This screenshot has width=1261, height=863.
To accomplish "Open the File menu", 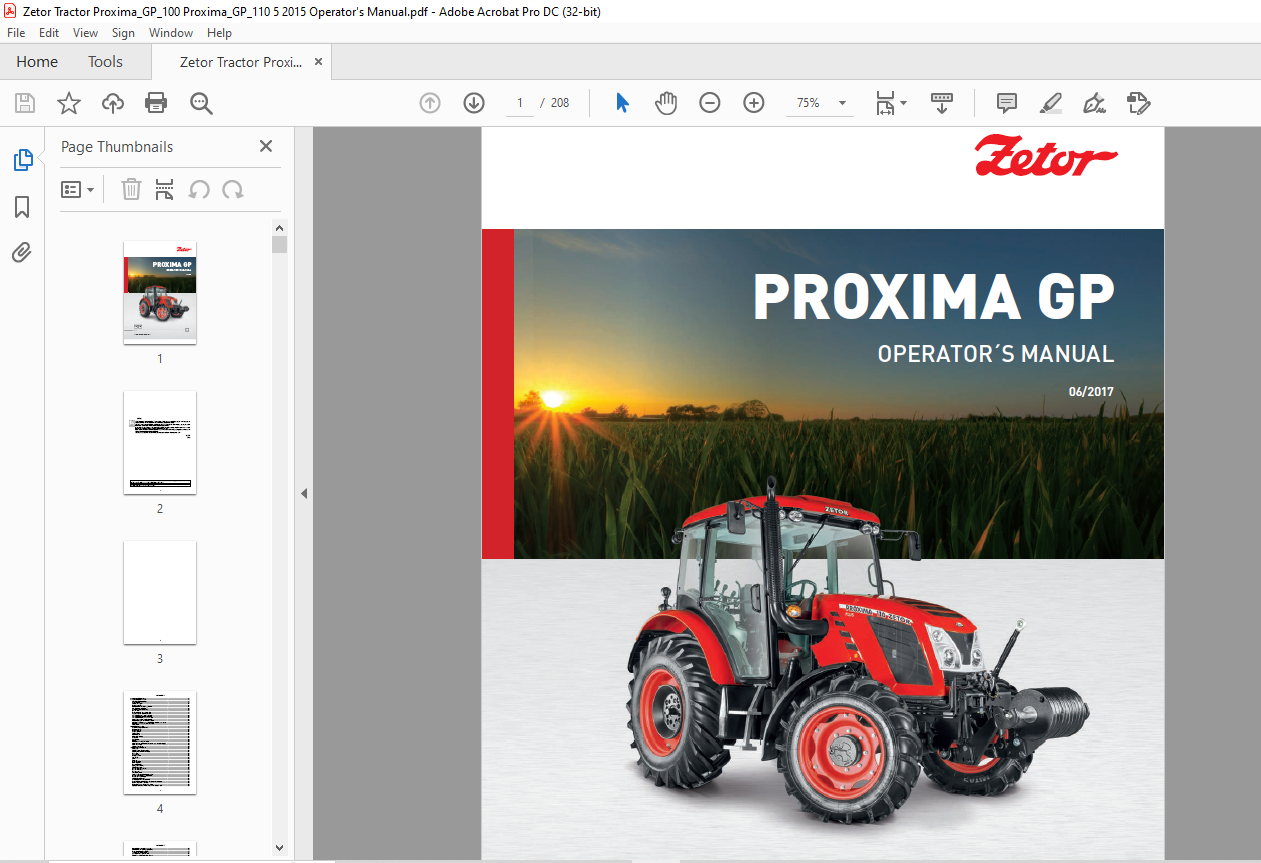I will (16, 33).
